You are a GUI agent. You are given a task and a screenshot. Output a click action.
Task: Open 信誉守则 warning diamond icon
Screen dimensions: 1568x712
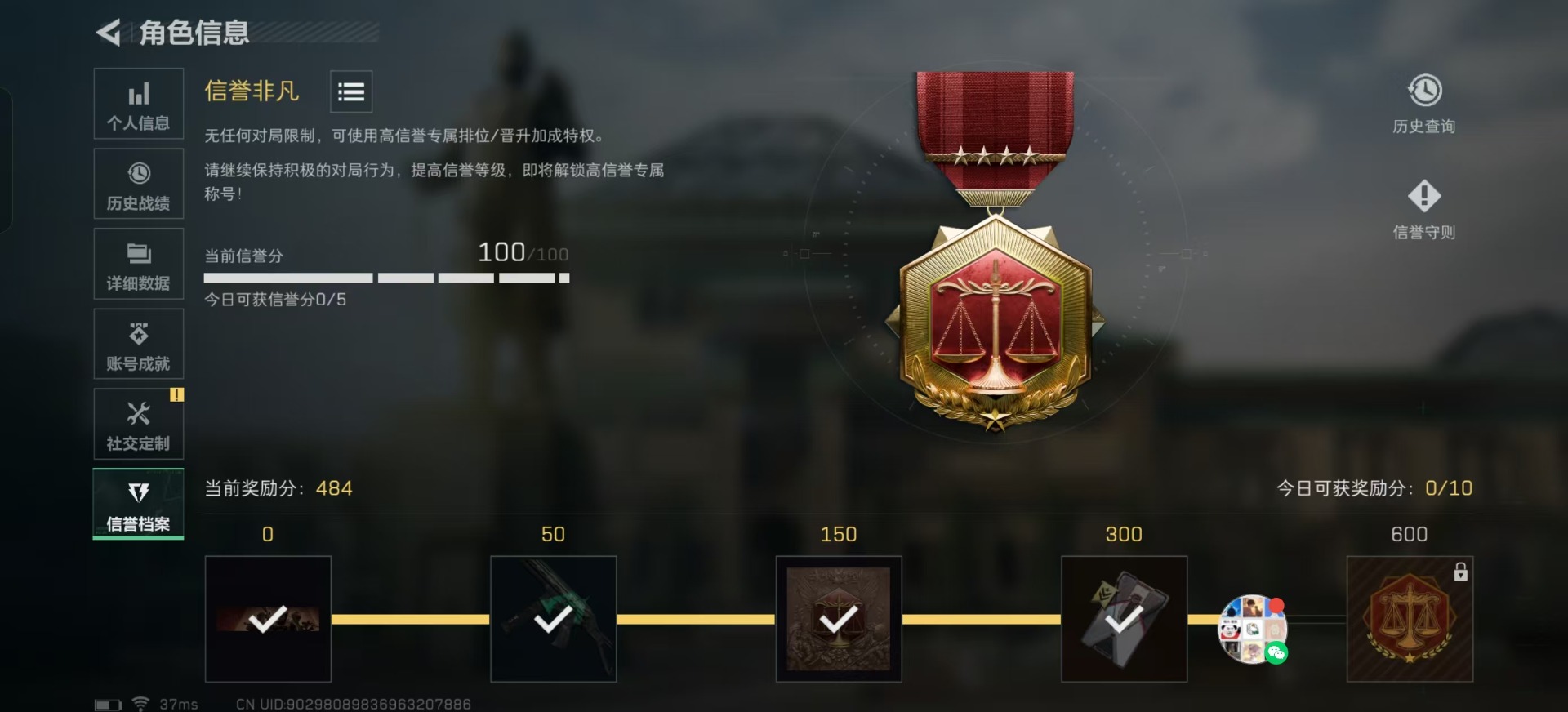tap(1424, 210)
